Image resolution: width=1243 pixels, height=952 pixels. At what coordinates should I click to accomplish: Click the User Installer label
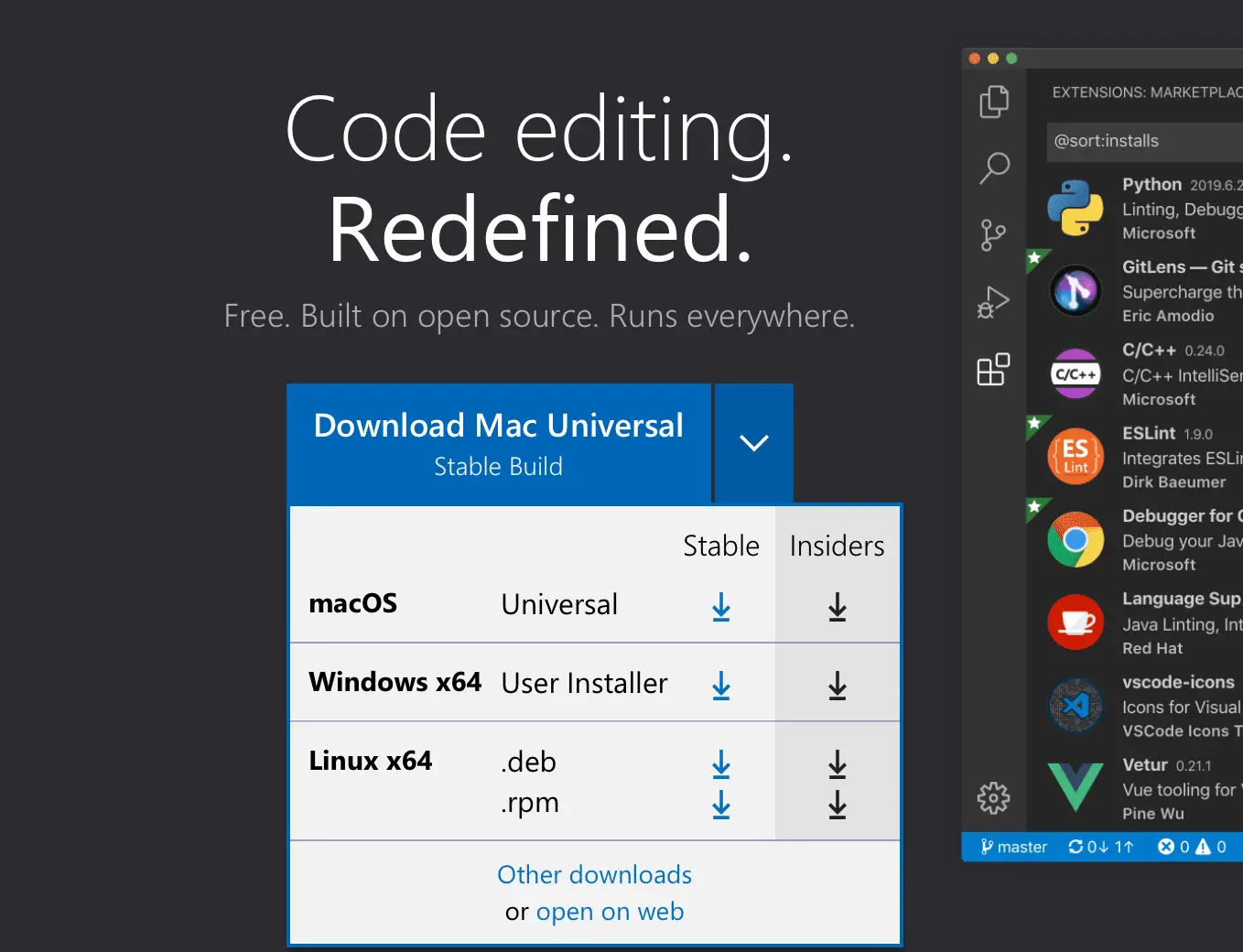coord(585,683)
